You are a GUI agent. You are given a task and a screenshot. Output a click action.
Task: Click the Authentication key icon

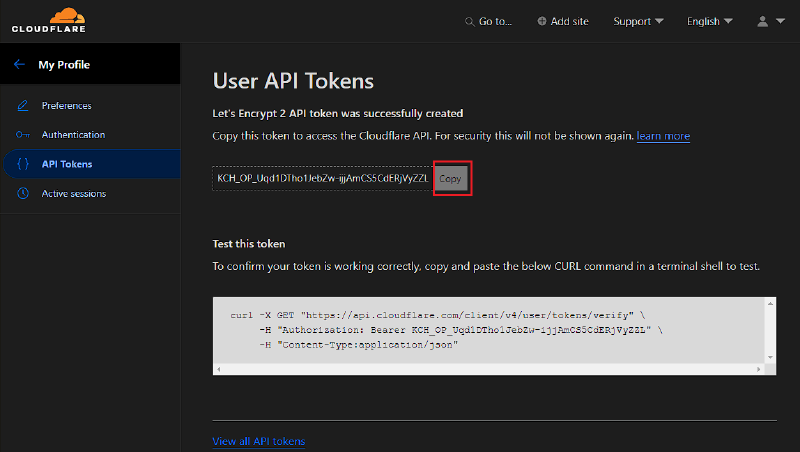[x=23, y=135]
